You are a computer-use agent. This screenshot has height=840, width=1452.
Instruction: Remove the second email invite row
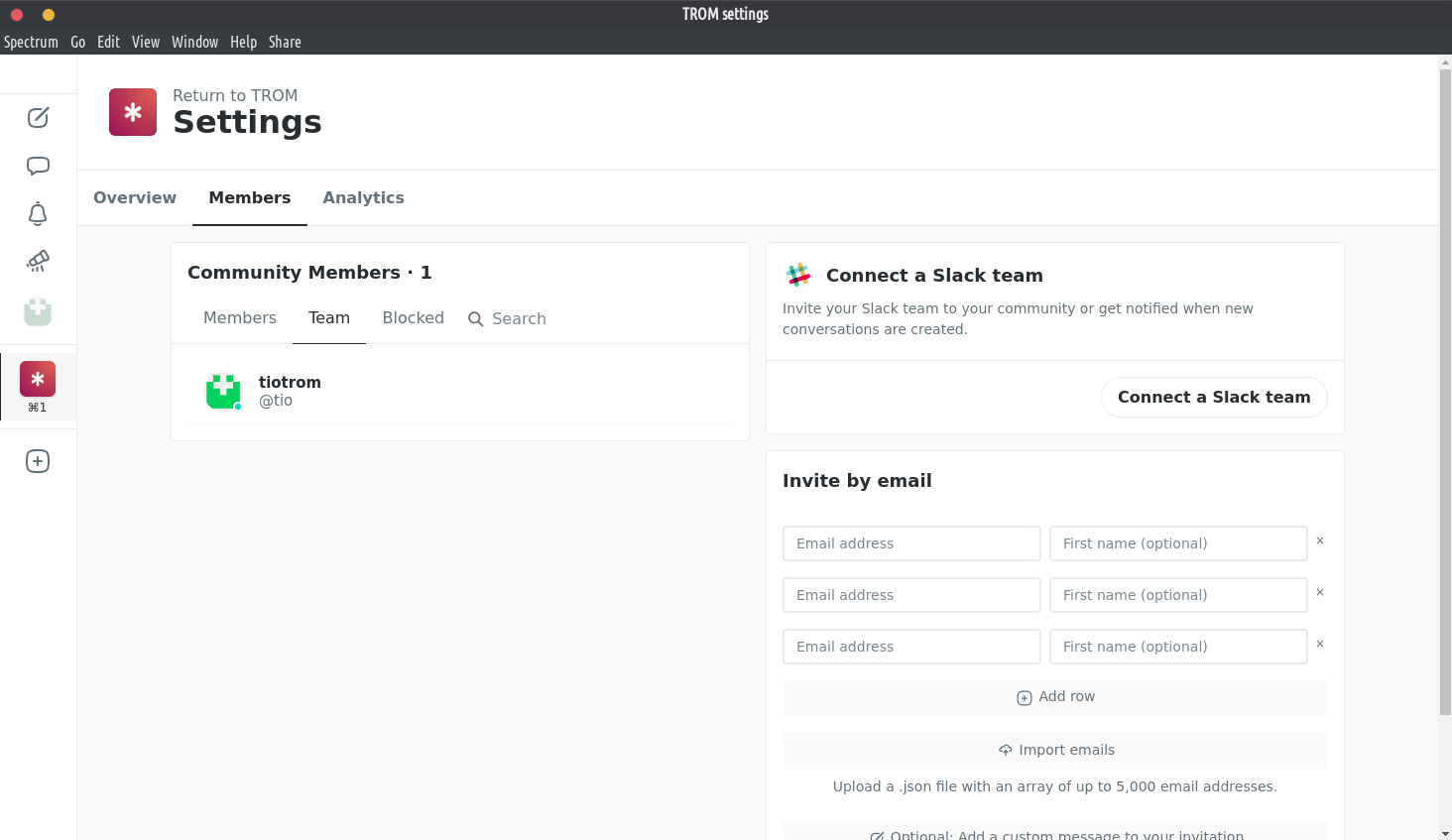1320,593
